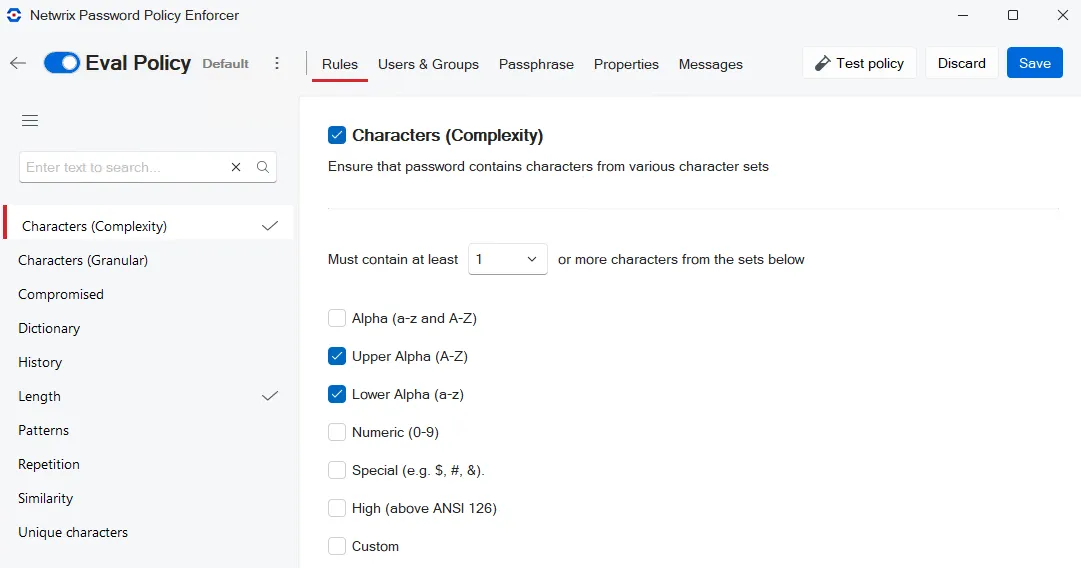
Task: Click the back arrow icon
Action: [x=18, y=63]
